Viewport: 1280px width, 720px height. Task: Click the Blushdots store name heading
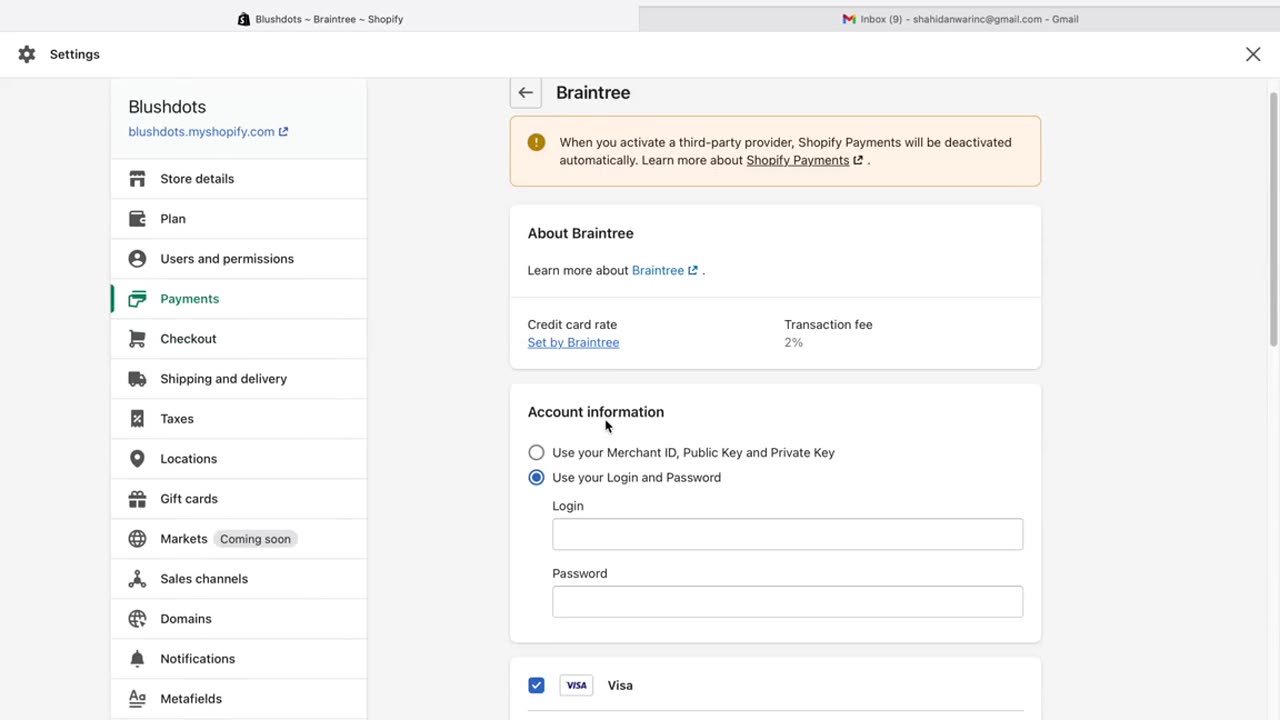click(x=167, y=107)
